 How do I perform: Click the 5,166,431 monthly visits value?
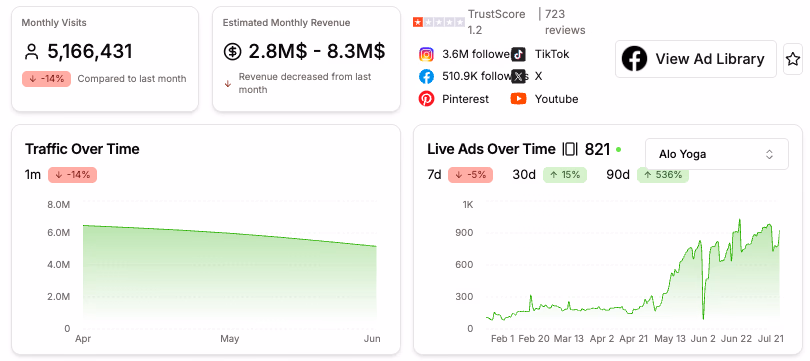coord(90,52)
